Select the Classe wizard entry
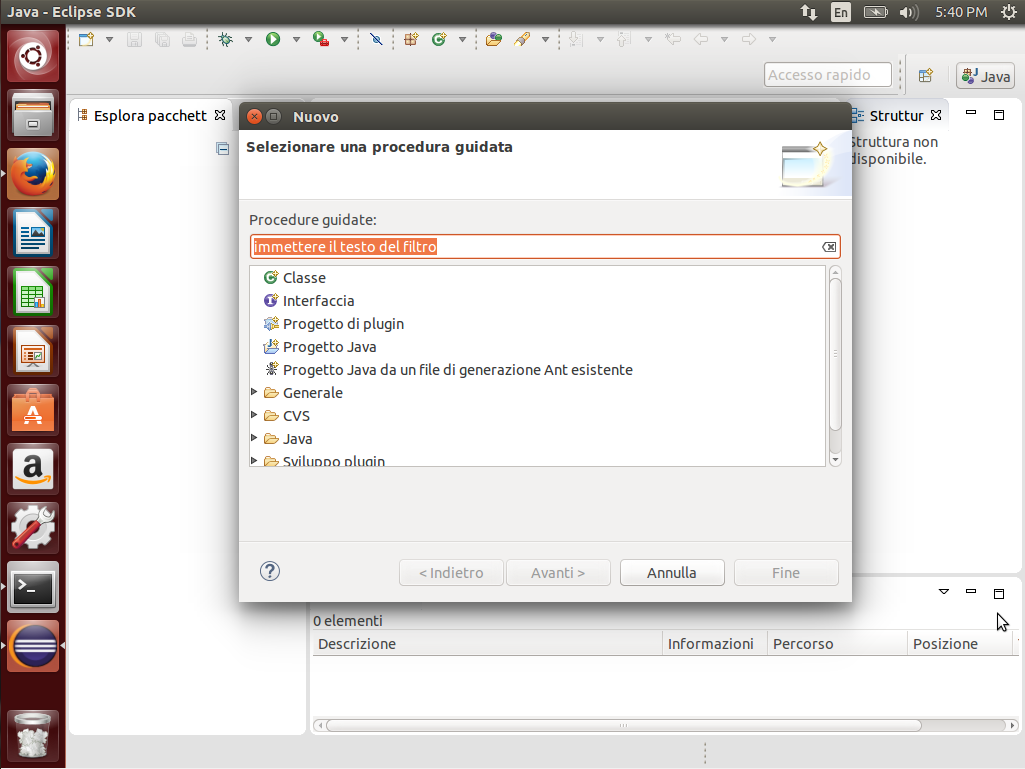Screen dimensions: 1025x769 (304, 278)
